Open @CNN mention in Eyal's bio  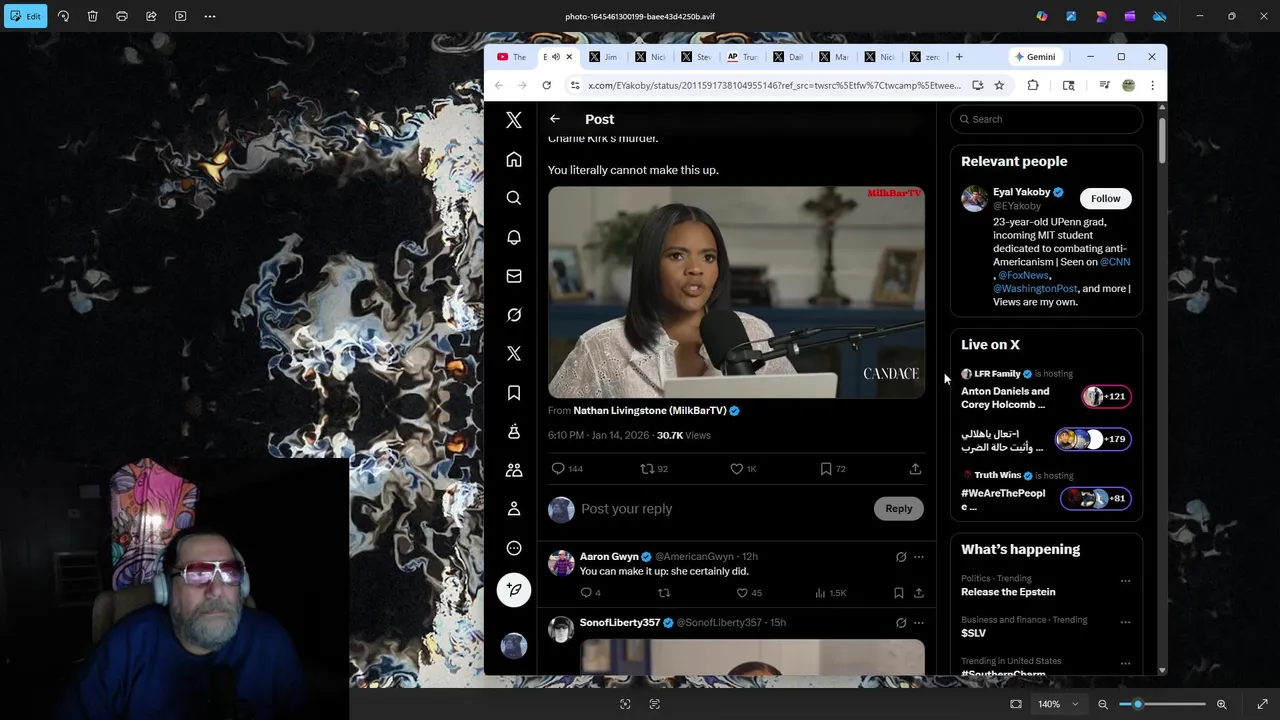[x=1115, y=262]
